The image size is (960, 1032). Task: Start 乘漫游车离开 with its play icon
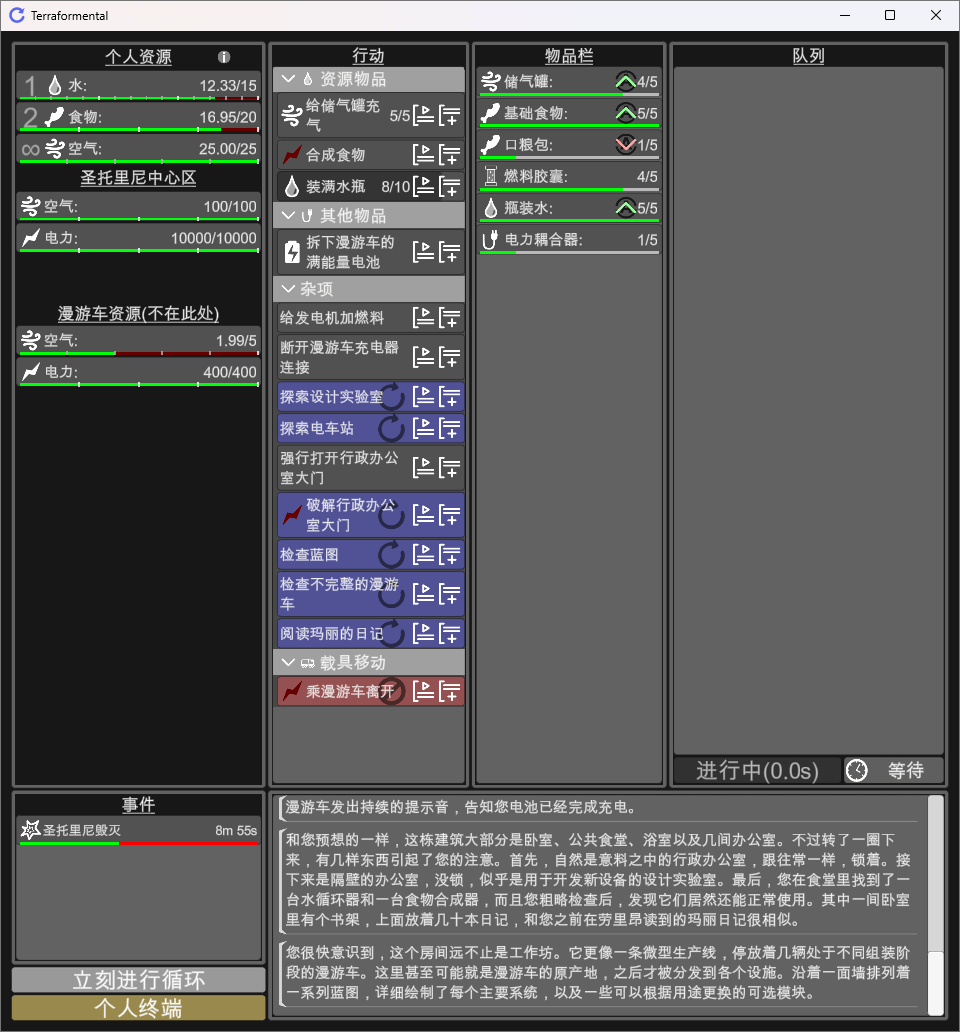pos(423,691)
